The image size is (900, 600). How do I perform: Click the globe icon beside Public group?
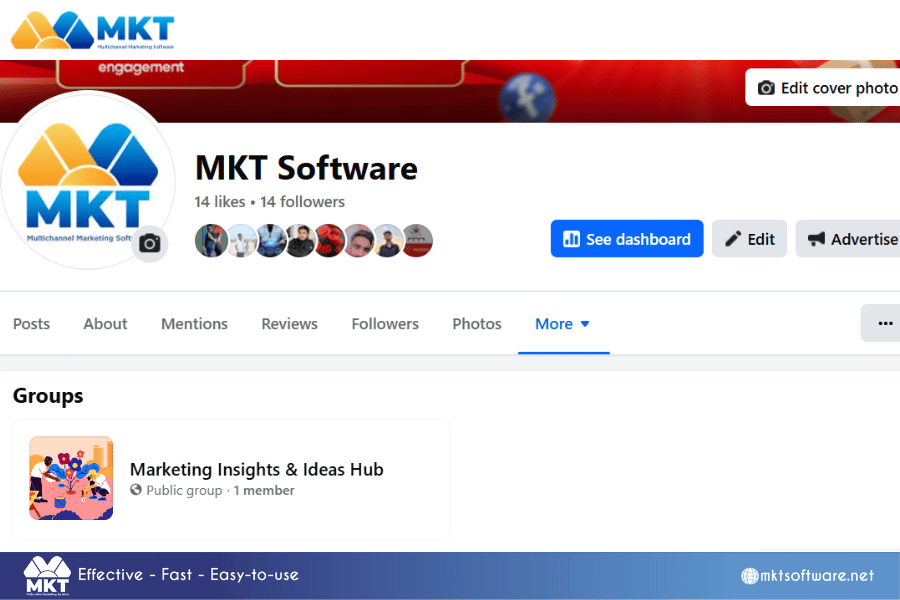(136, 490)
